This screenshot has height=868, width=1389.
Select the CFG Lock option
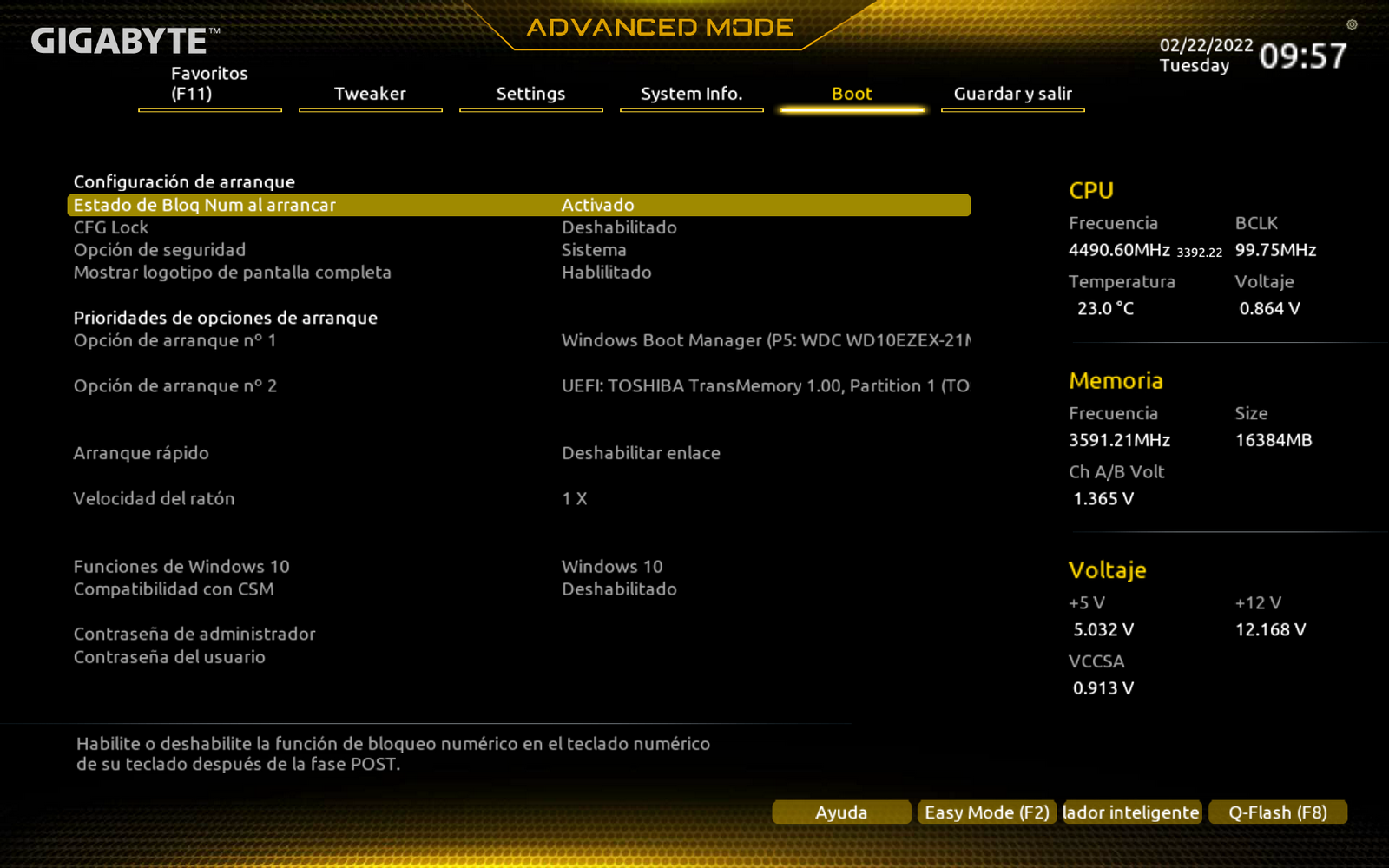(x=111, y=227)
